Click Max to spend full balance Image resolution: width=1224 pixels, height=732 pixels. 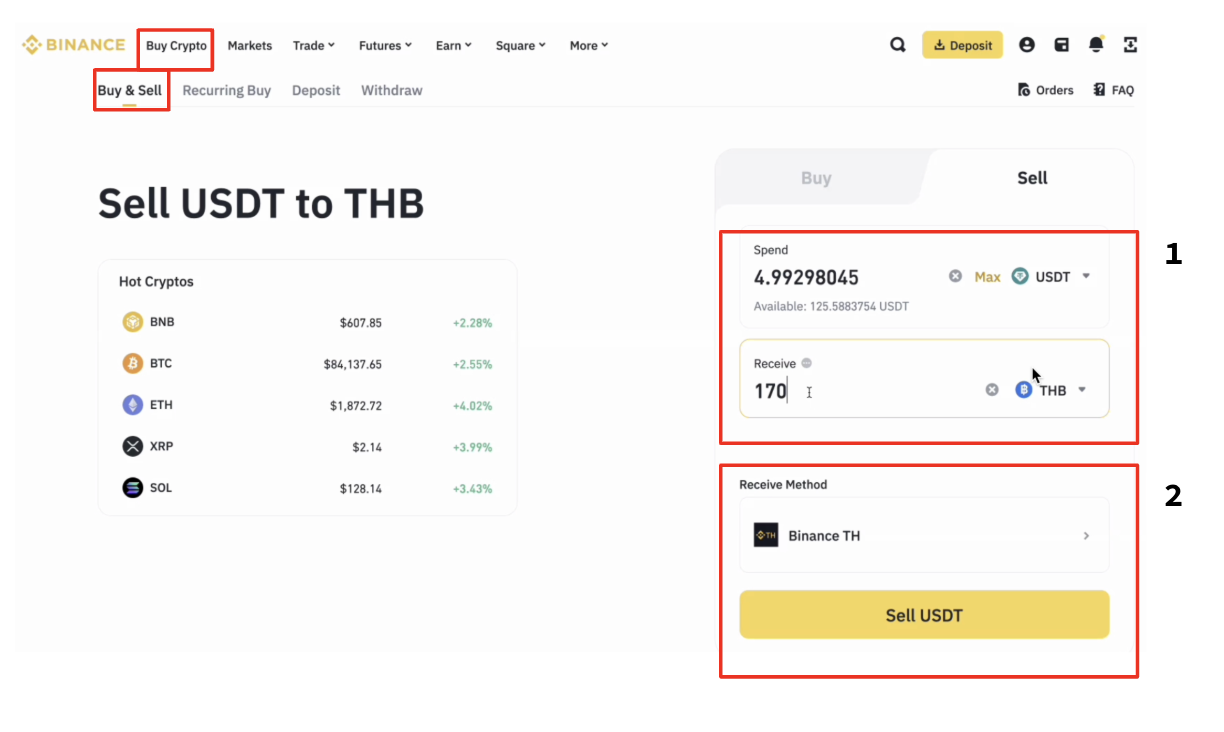[x=987, y=277]
